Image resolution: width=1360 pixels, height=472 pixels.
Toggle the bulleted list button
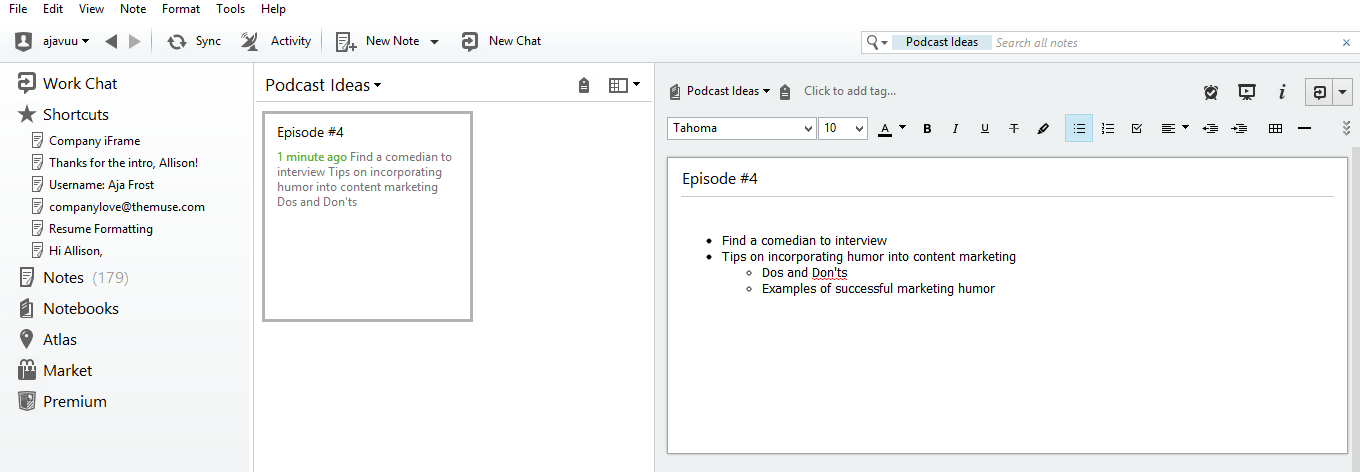(x=1079, y=128)
